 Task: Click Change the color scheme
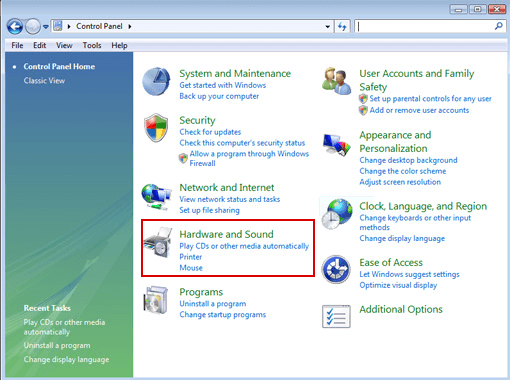403,171
